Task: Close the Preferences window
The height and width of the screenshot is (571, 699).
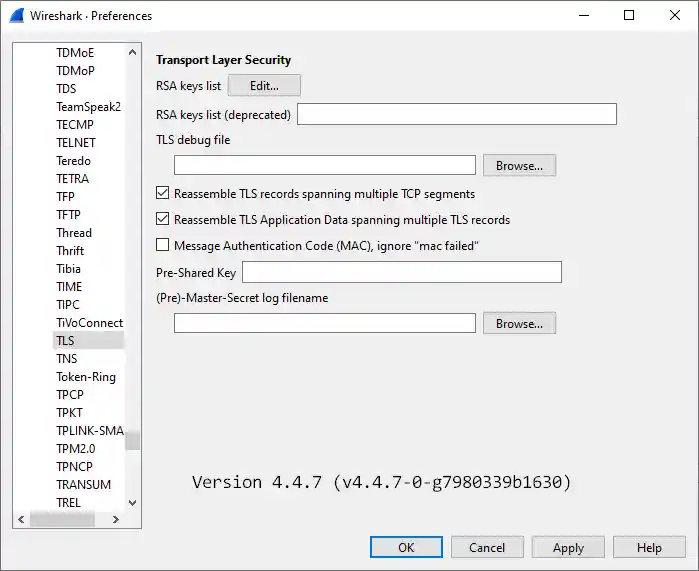Action: click(674, 15)
